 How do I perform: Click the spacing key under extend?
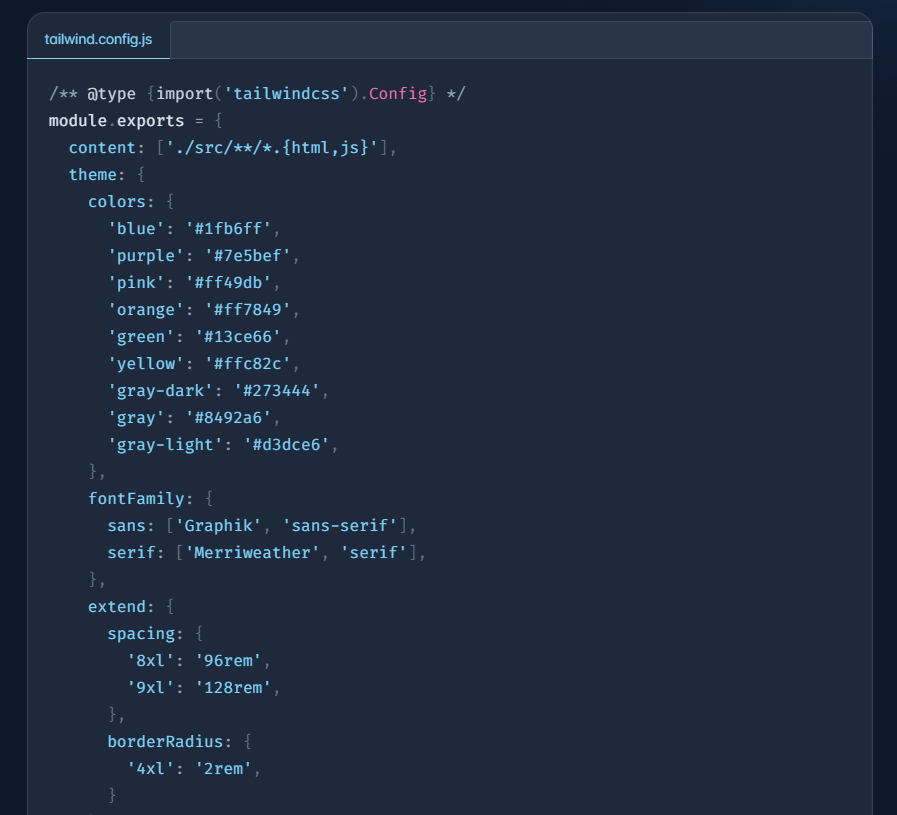pos(143,633)
